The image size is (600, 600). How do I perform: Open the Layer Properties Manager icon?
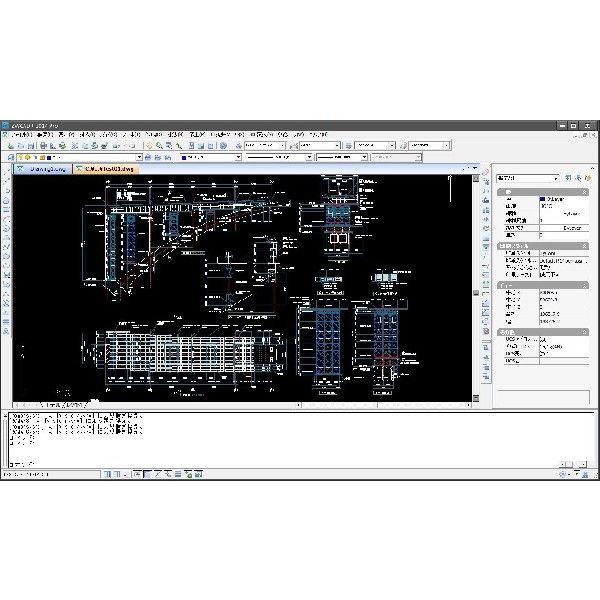[11, 157]
